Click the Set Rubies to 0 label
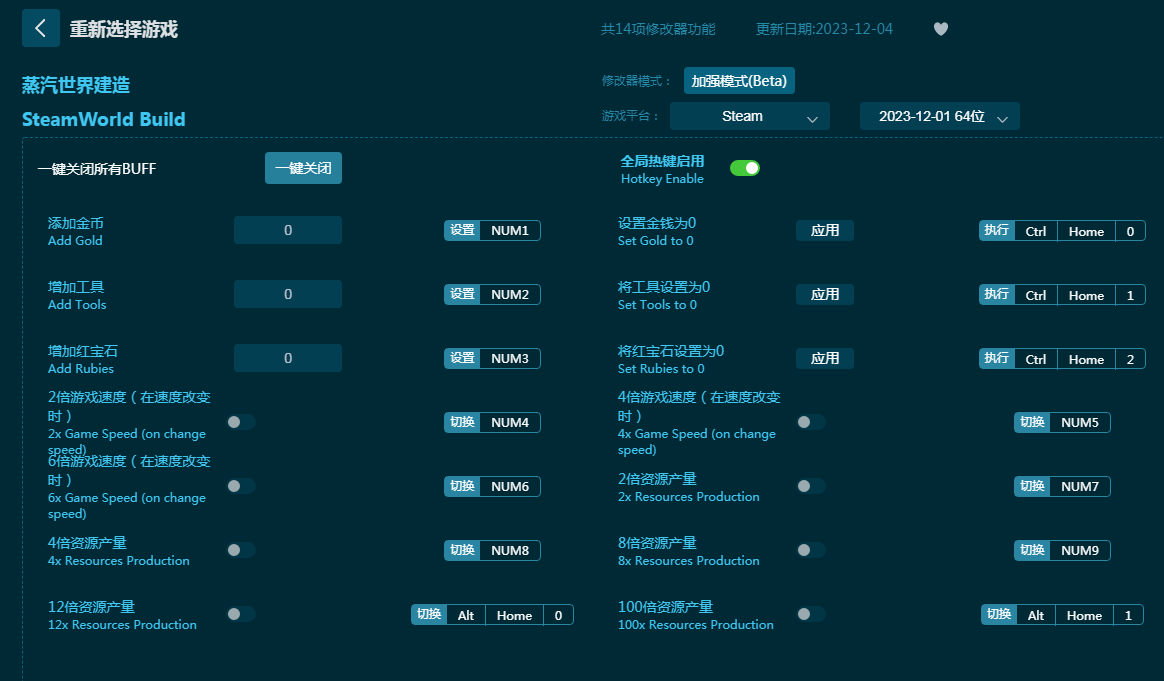1164x681 pixels. tap(661, 368)
